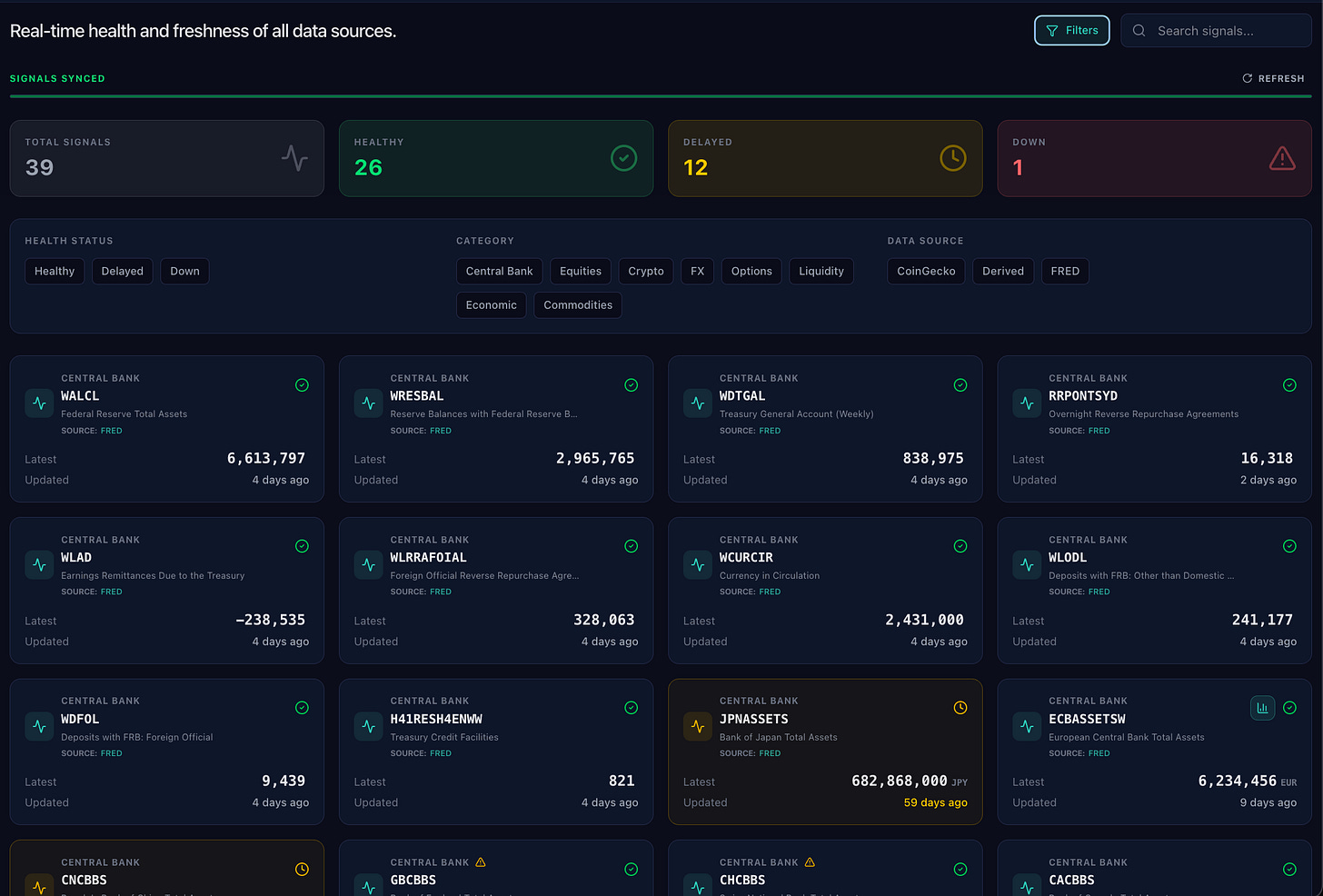Toggle the Healthy status filter chip
The width and height of the screenshot is (1323, 896).
(x=55, y=271)
